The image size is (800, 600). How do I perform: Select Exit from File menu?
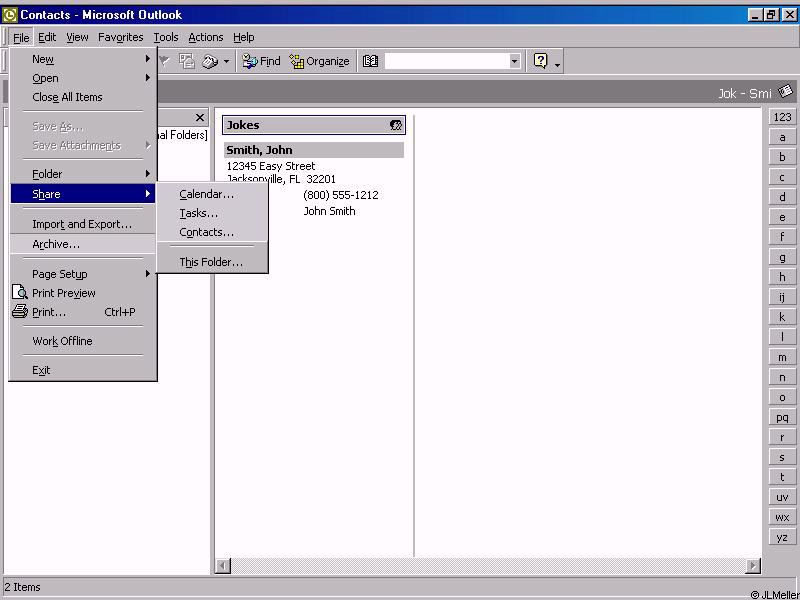(83, 370)
